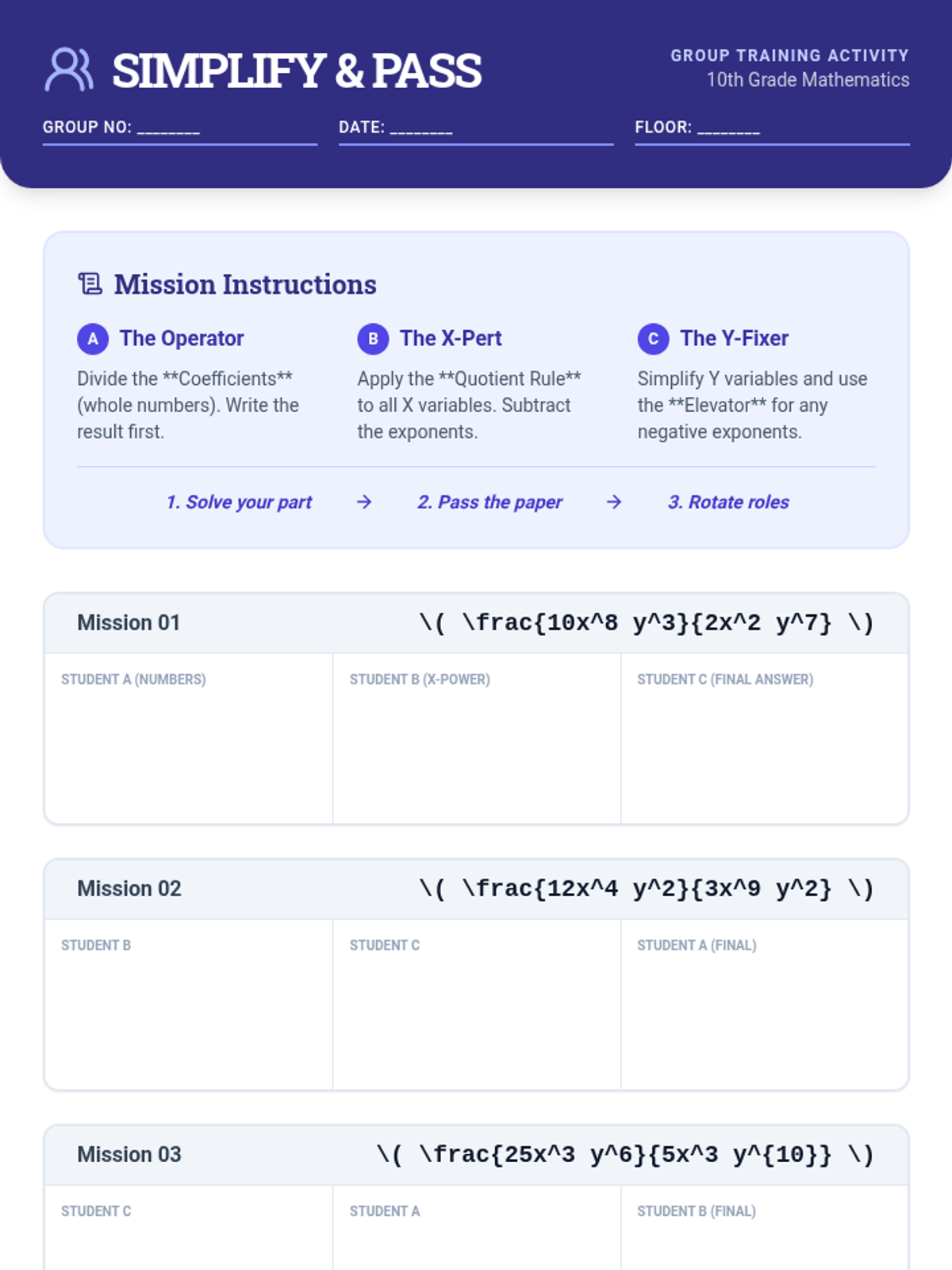Click the scroll icon beside Mission Instructions
This screenshot has height=1270, width=952.
click(x=90, y=283)
